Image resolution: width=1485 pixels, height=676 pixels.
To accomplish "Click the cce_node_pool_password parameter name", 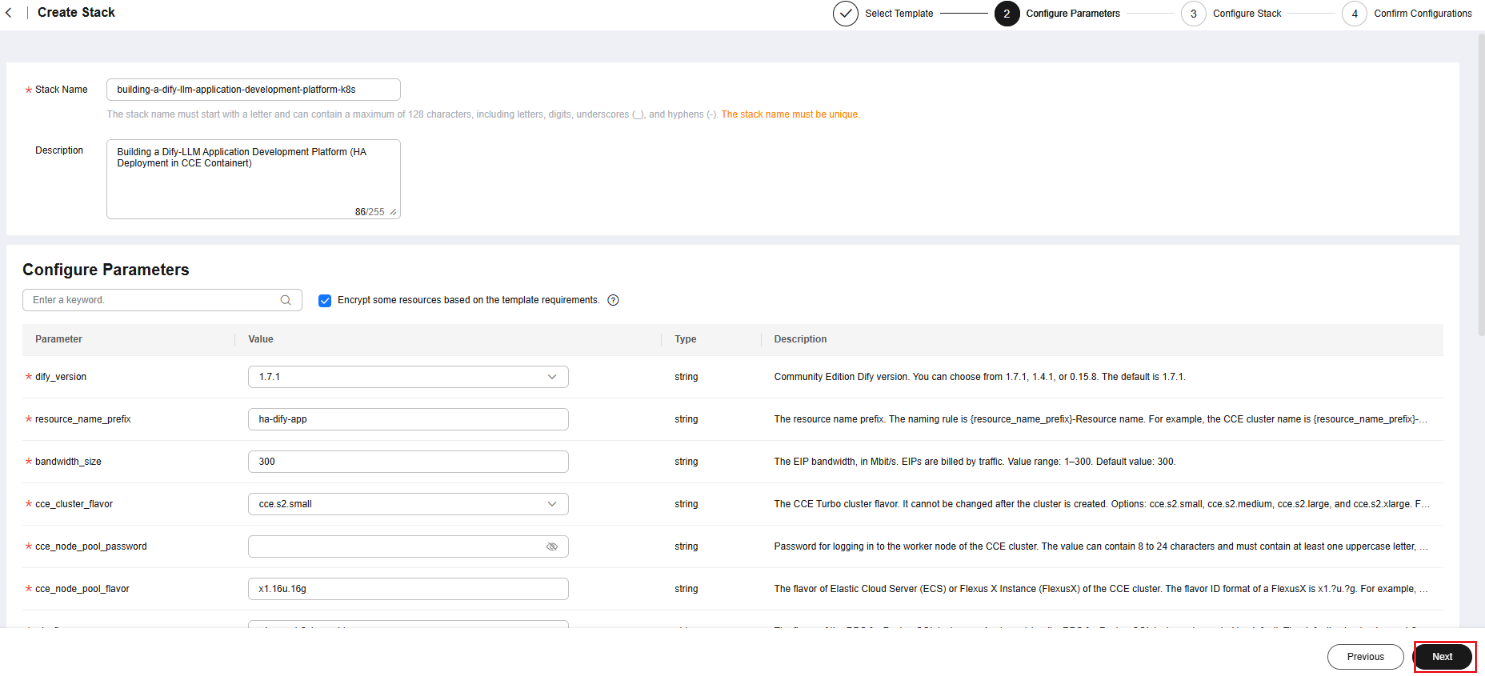I will (x=91, y=547).
